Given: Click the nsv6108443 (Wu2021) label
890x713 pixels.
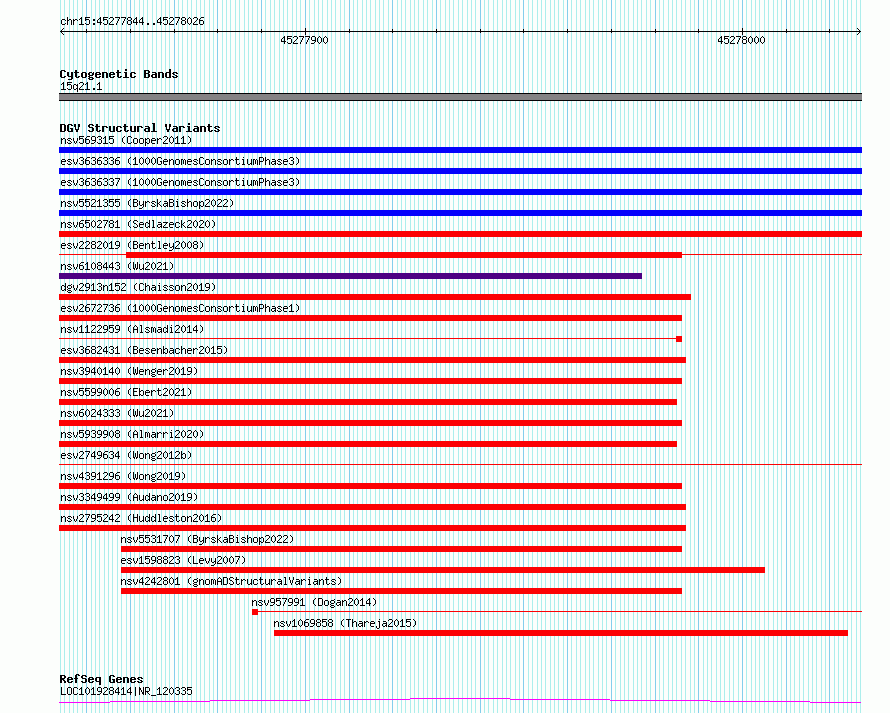Looking at the screenshot, I should click(x=117, y=266).
